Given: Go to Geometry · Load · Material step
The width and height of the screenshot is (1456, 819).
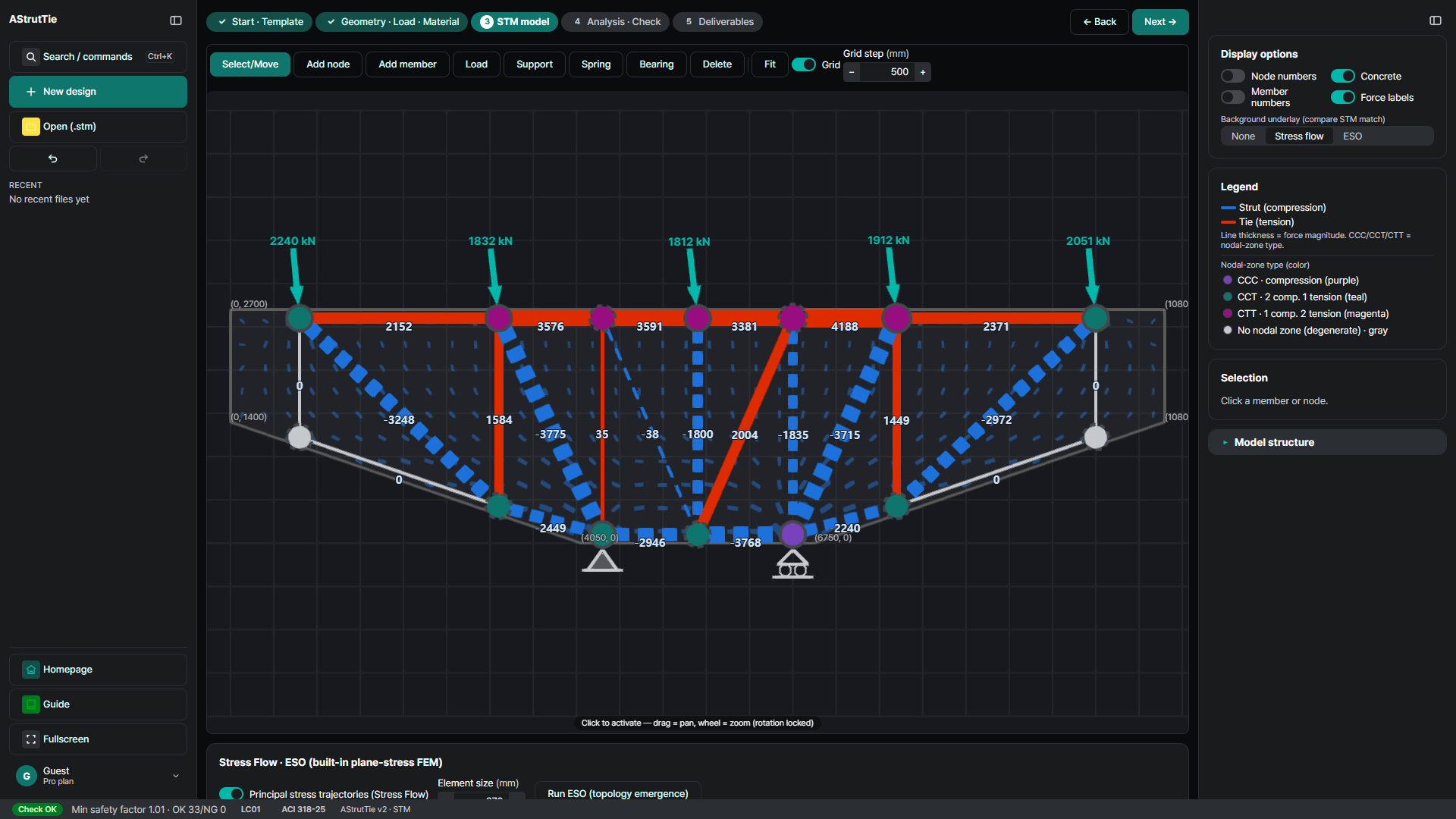Looking at the screenshot, I should pos(392,22).
